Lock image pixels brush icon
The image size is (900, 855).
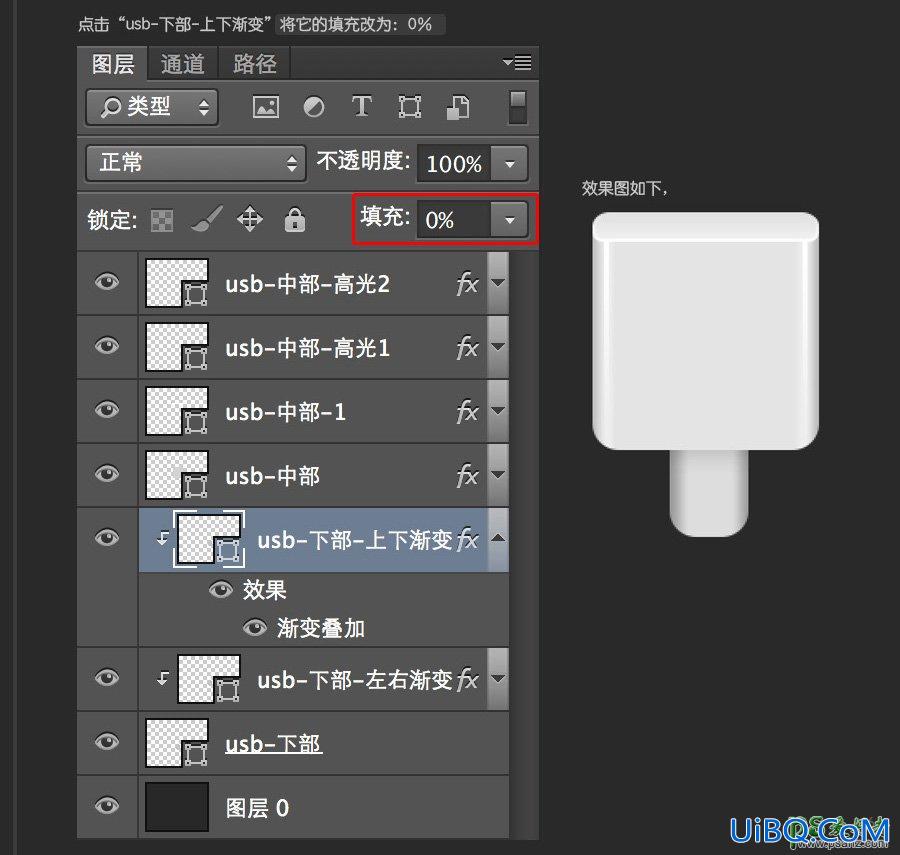[x=207, y=220]
